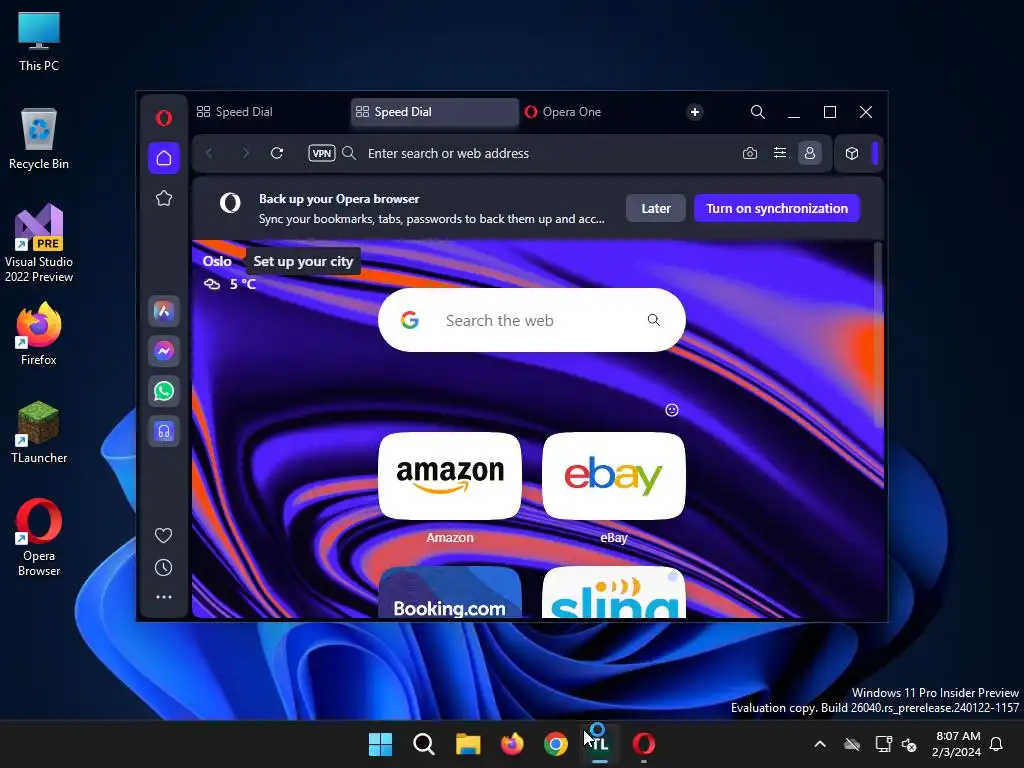Click the Opera logo menu button

(x=164, y=118)
